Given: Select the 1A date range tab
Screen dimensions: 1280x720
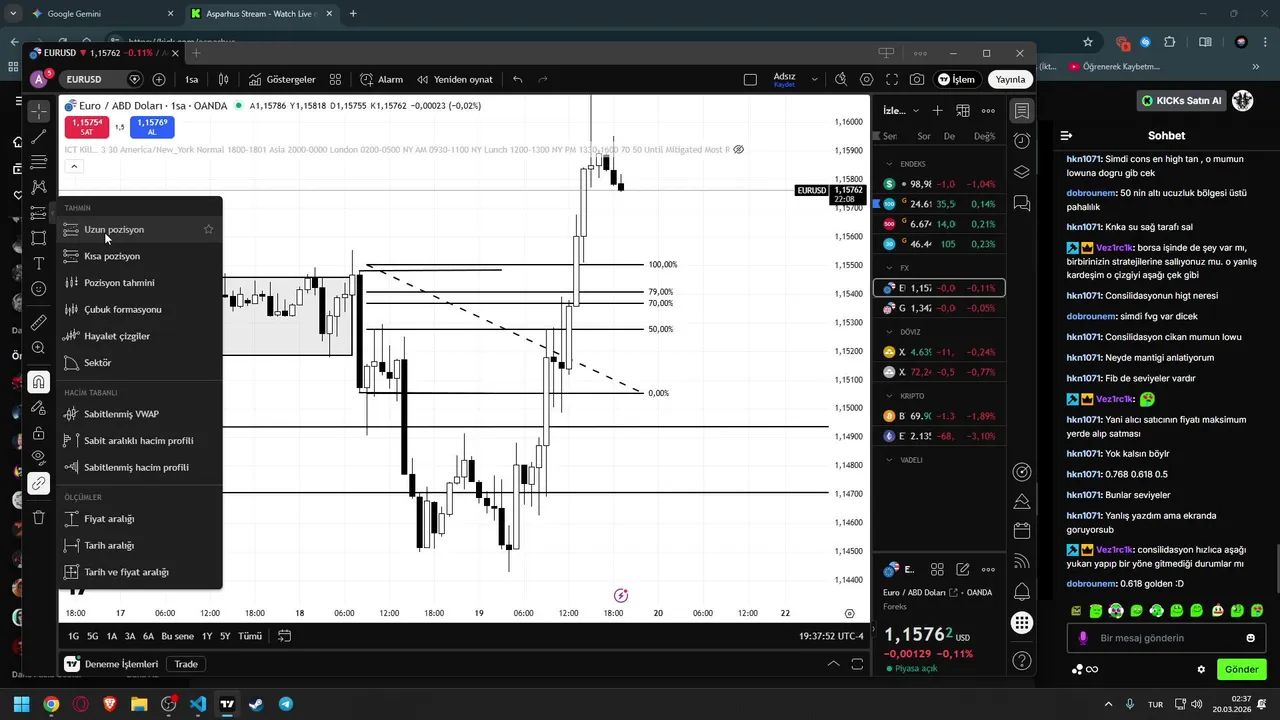Looking at the screenshot, I should click(x=112, y=636).
